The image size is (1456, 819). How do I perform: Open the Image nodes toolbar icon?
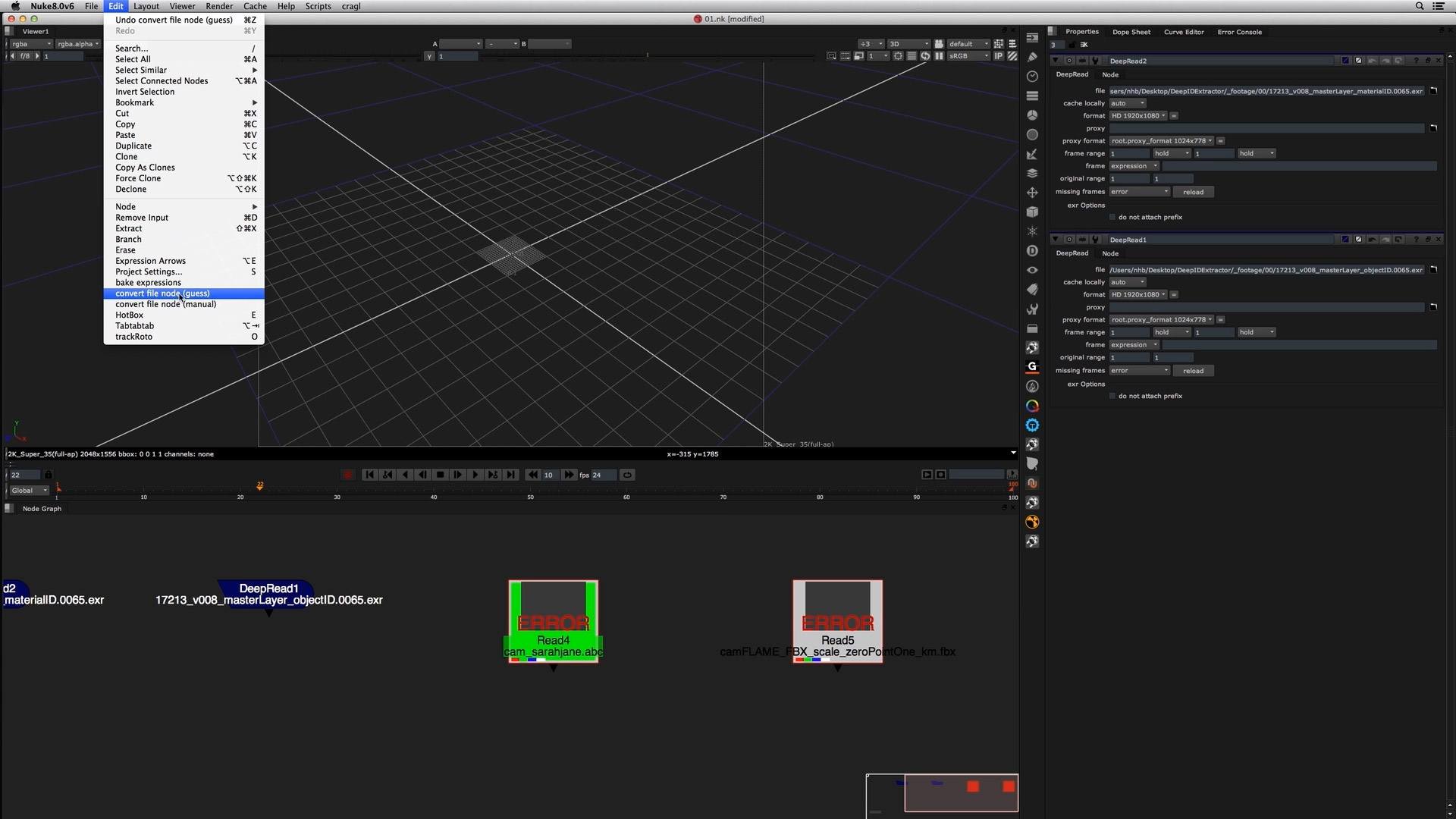click(x=1032, y=37)
